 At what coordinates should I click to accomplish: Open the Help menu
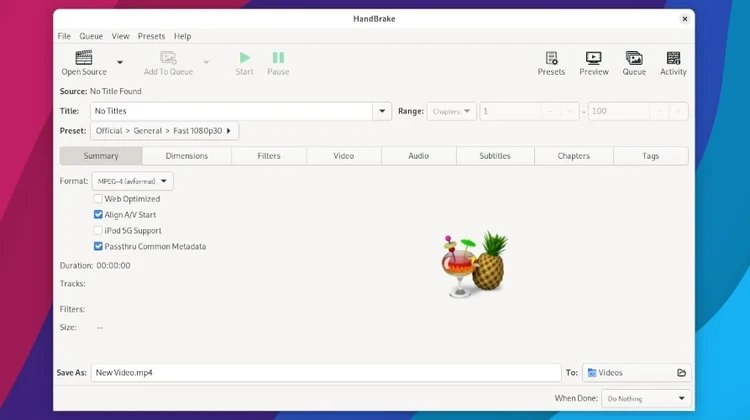point(182,36)
